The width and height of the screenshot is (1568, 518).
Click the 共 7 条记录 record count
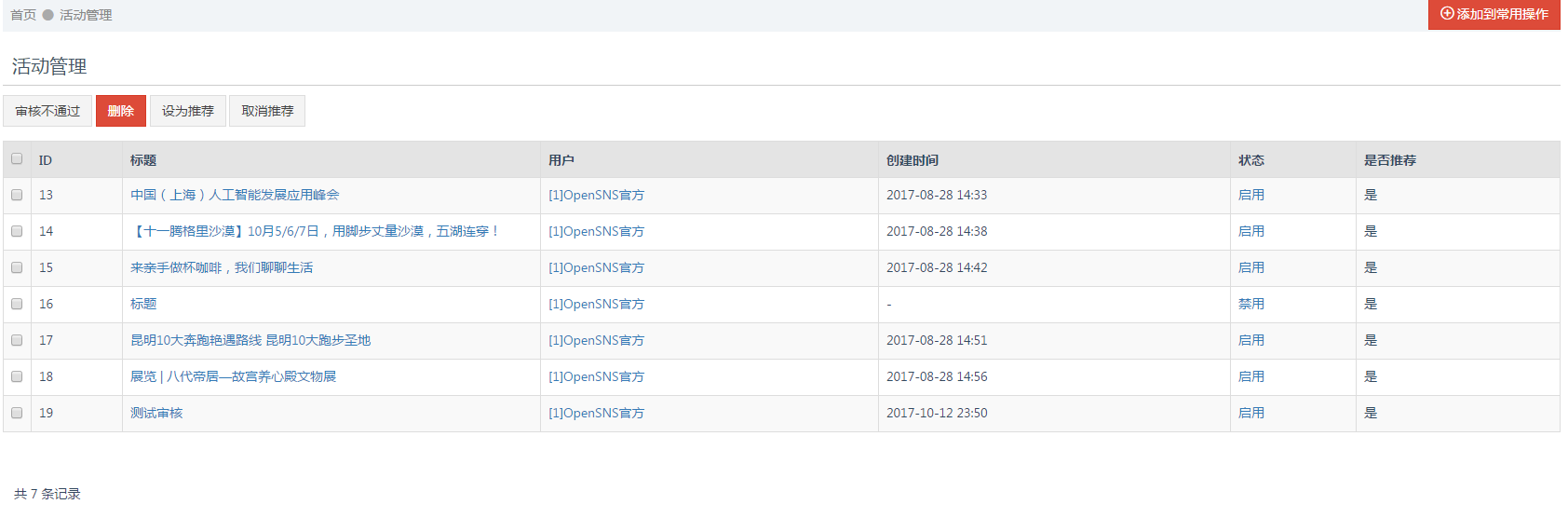click(x=47, y=494)
